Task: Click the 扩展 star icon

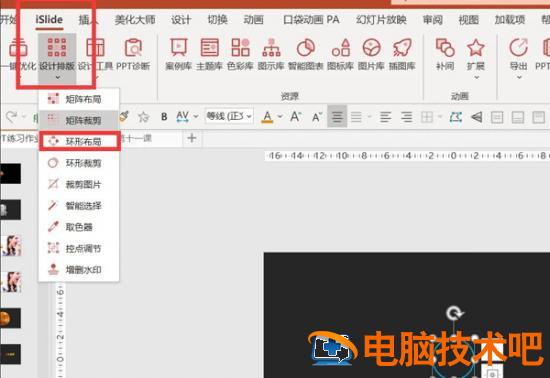Action: 476,48
